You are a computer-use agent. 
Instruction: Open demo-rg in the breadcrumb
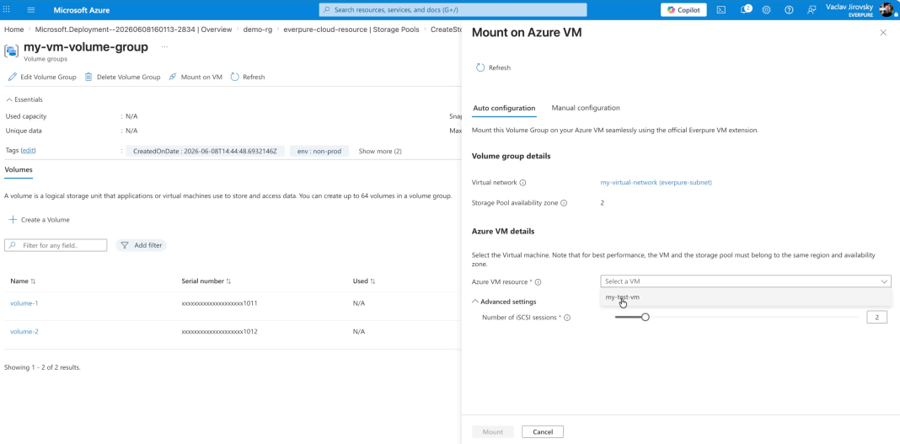click(x=258, y=29)
